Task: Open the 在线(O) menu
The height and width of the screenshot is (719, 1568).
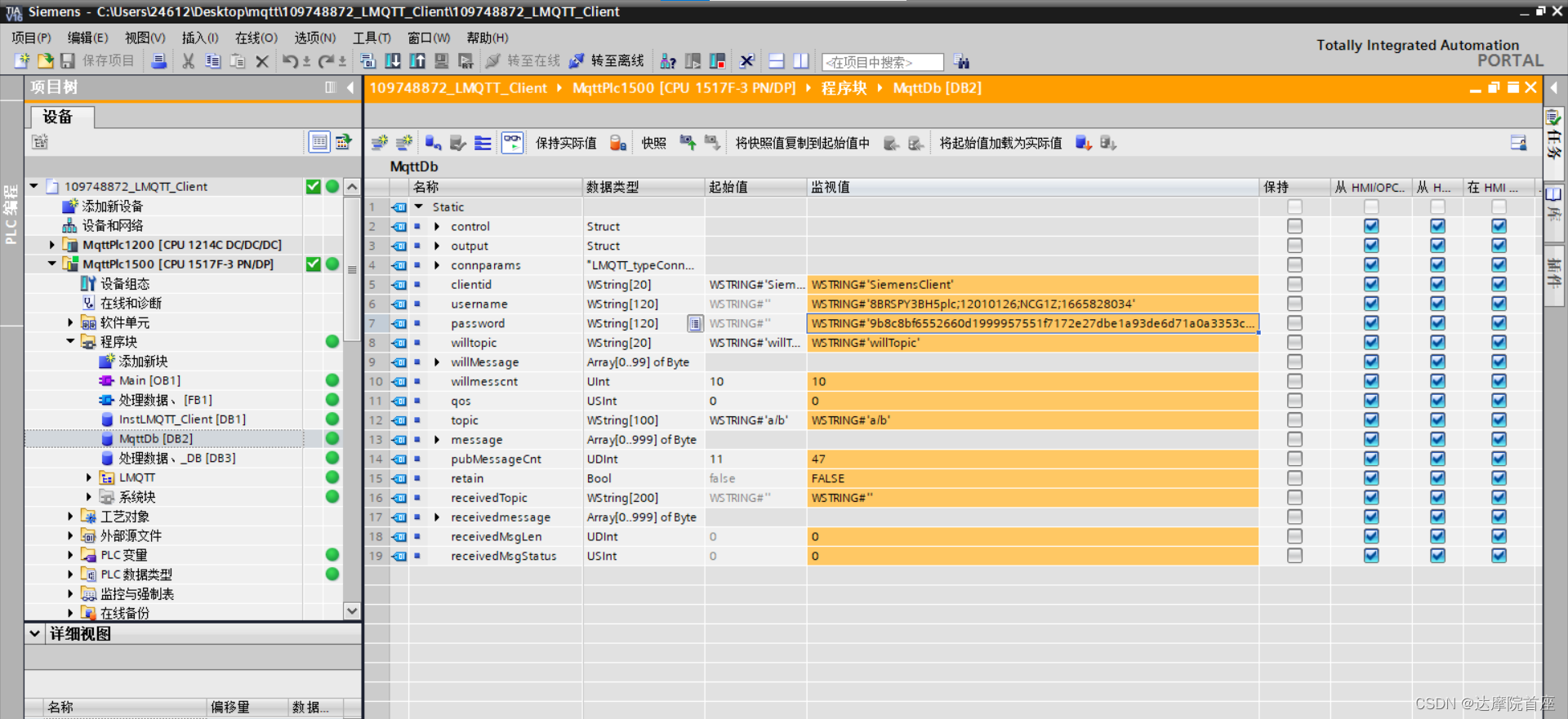Action: pos(256,38)
